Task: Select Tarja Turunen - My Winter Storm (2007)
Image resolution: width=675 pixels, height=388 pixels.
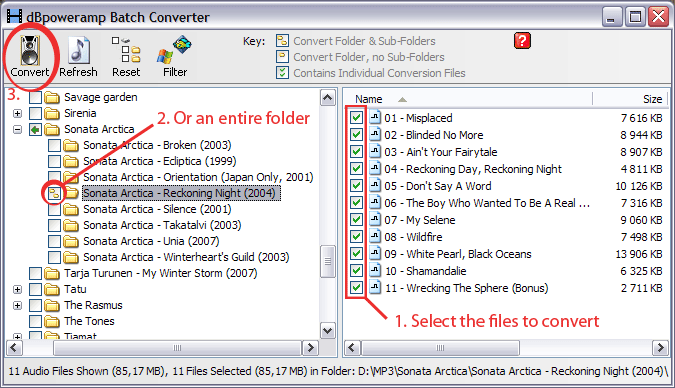Action: click(x=161, y=273)
